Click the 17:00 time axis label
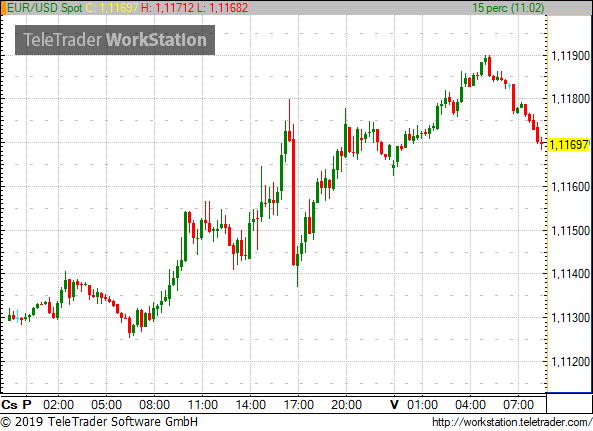593x431 pixels. tap(298, 405)
